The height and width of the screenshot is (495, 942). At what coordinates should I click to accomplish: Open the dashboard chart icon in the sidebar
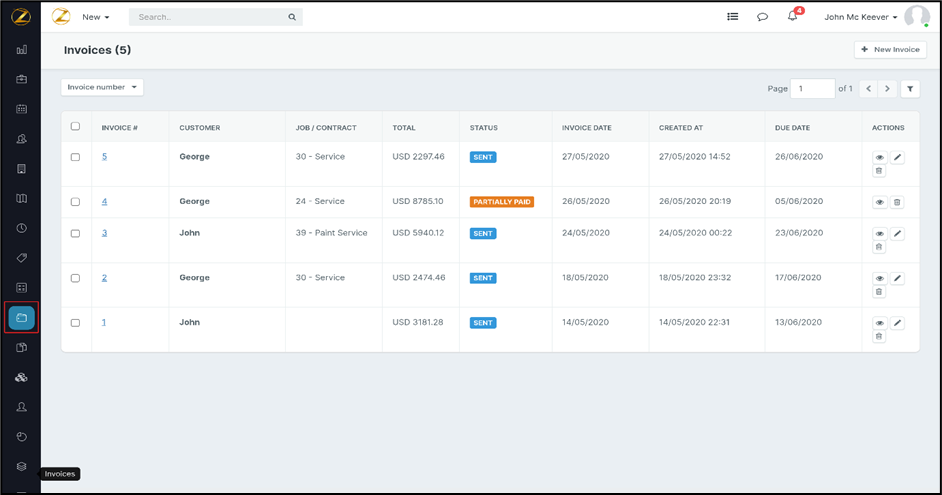coord(21,49)
